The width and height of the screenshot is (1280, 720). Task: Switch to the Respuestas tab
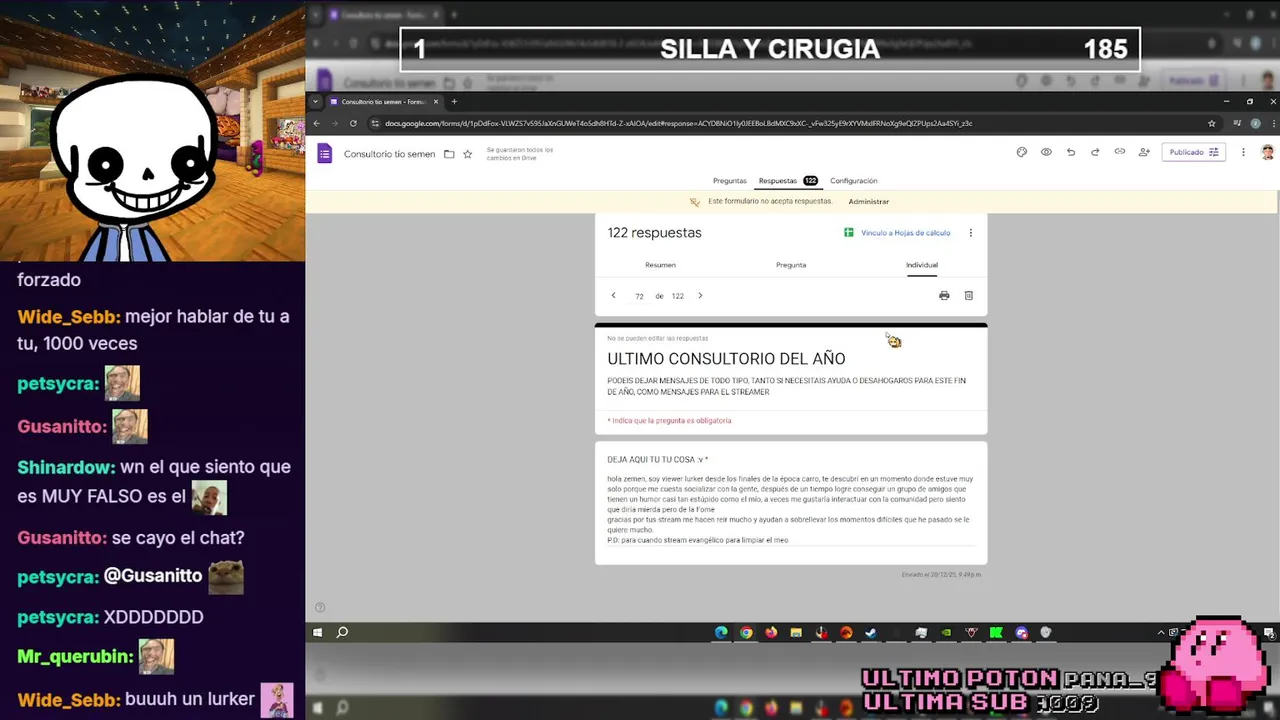[788, 181]
